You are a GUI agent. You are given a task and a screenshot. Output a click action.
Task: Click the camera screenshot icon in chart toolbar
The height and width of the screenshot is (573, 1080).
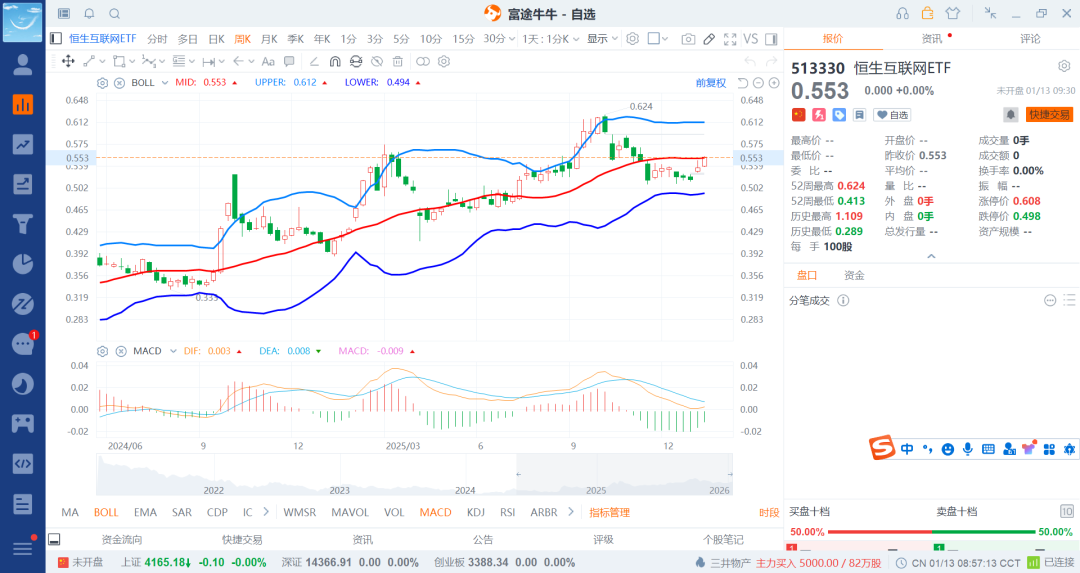tap(688, 39)
